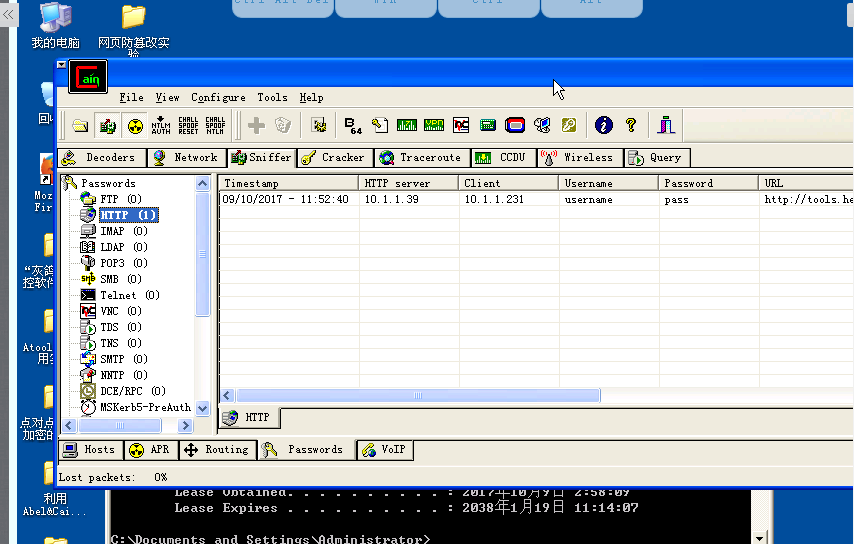This screenshot has width=854, height=544.
Task: Open the Configure menu
Action: tap(218, 97)
